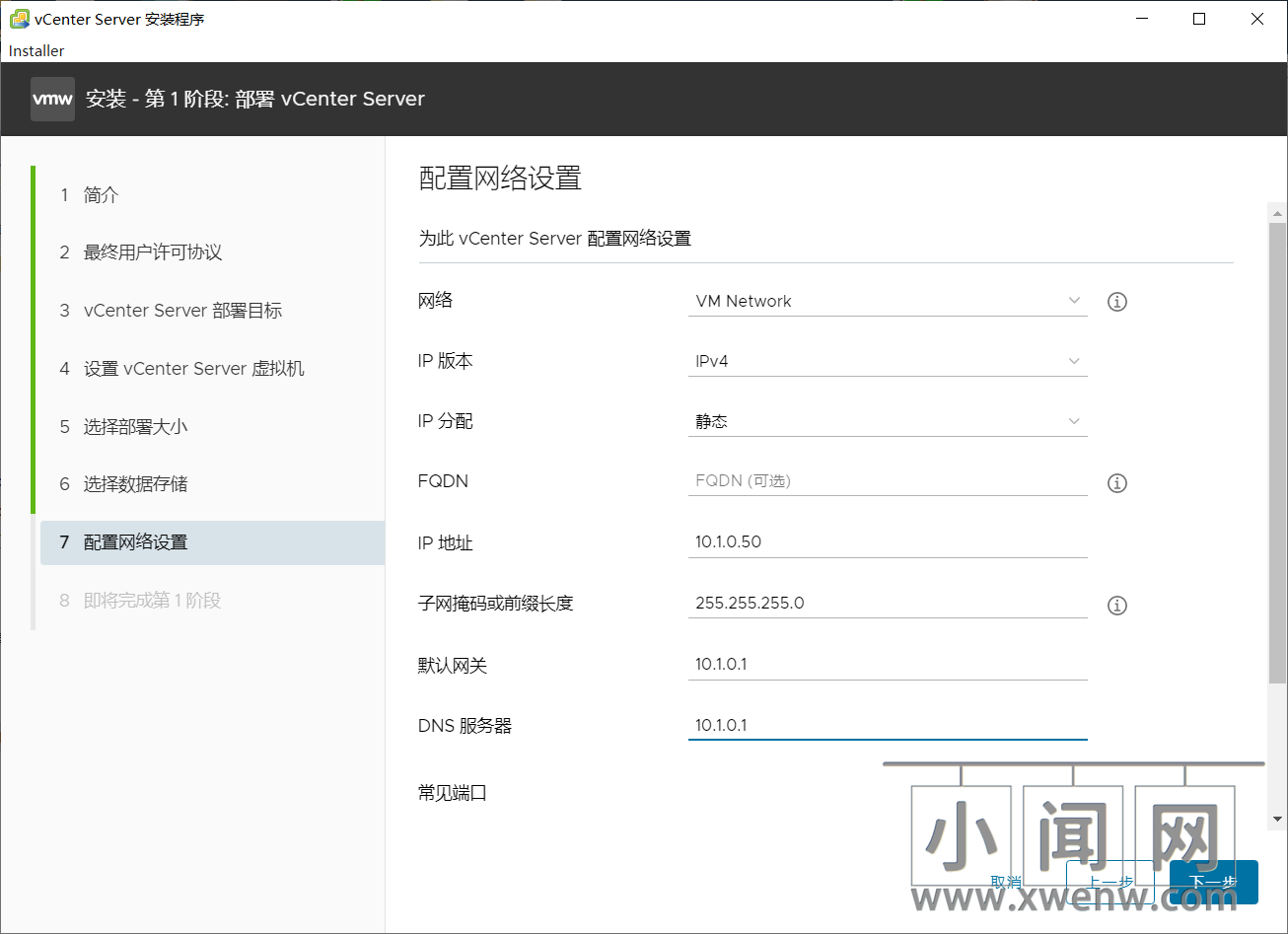This screenshot has height=934, width=1288.
Task: Open the 网络 dropdown showing VM Network
Action: (x=888, y=302)
